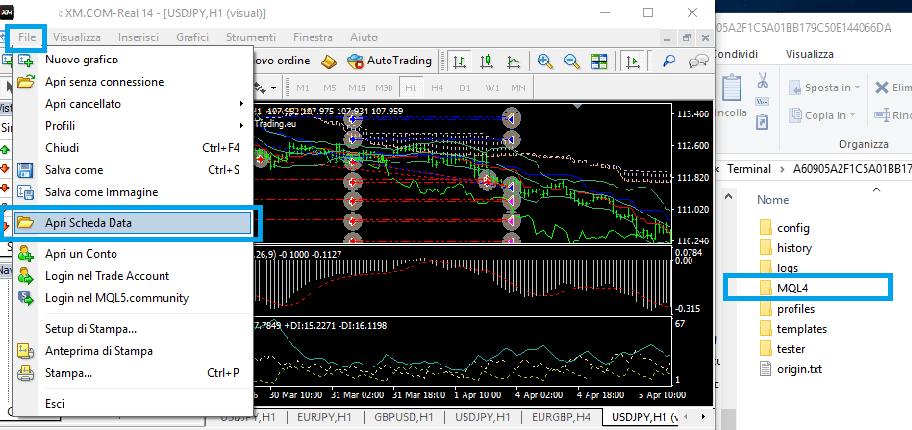912x430 pixels.
Task: Click the zoom out magnifier
Action: [572, 61]
